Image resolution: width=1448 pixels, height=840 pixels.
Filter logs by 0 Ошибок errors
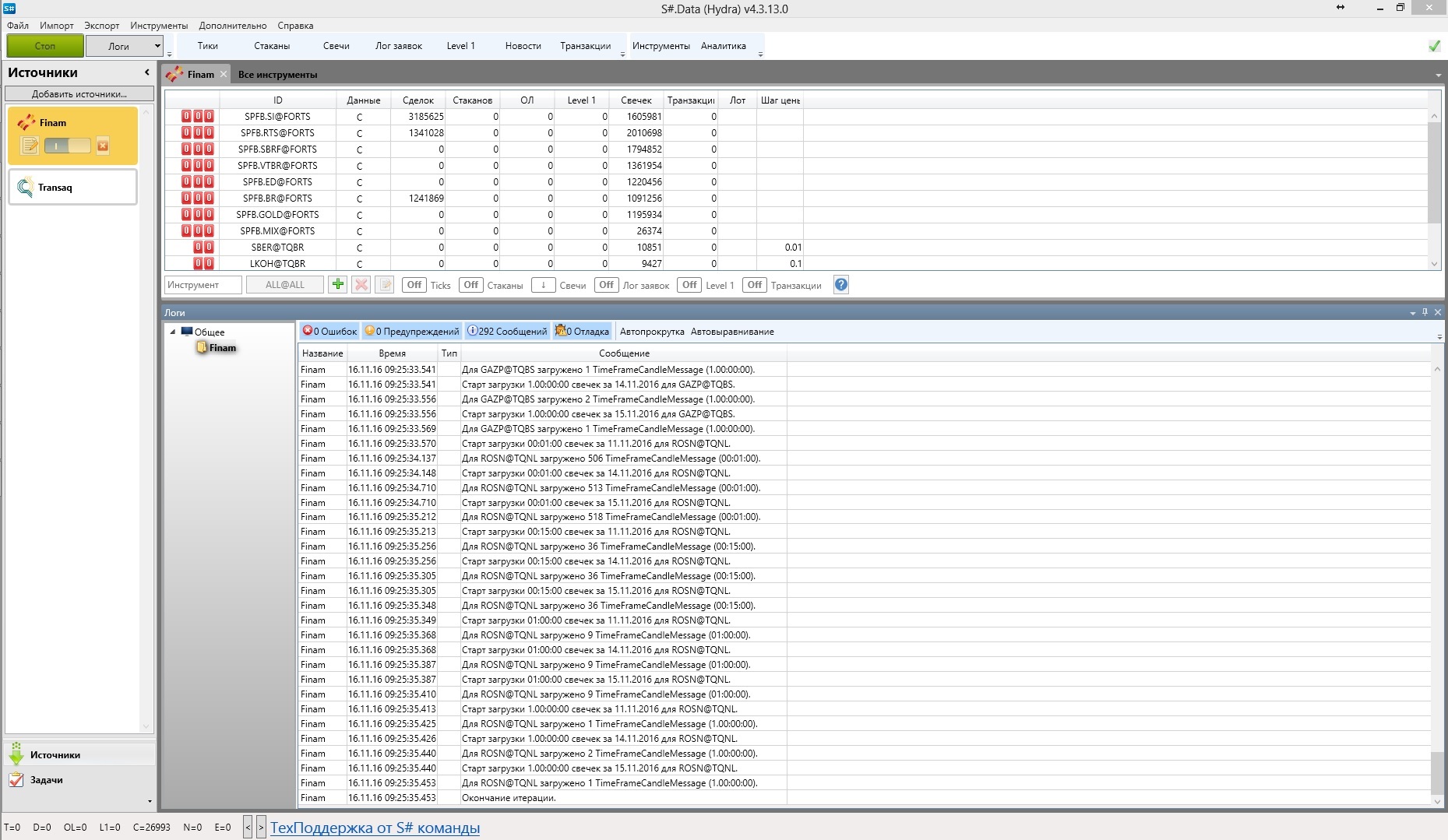(329, 331)
